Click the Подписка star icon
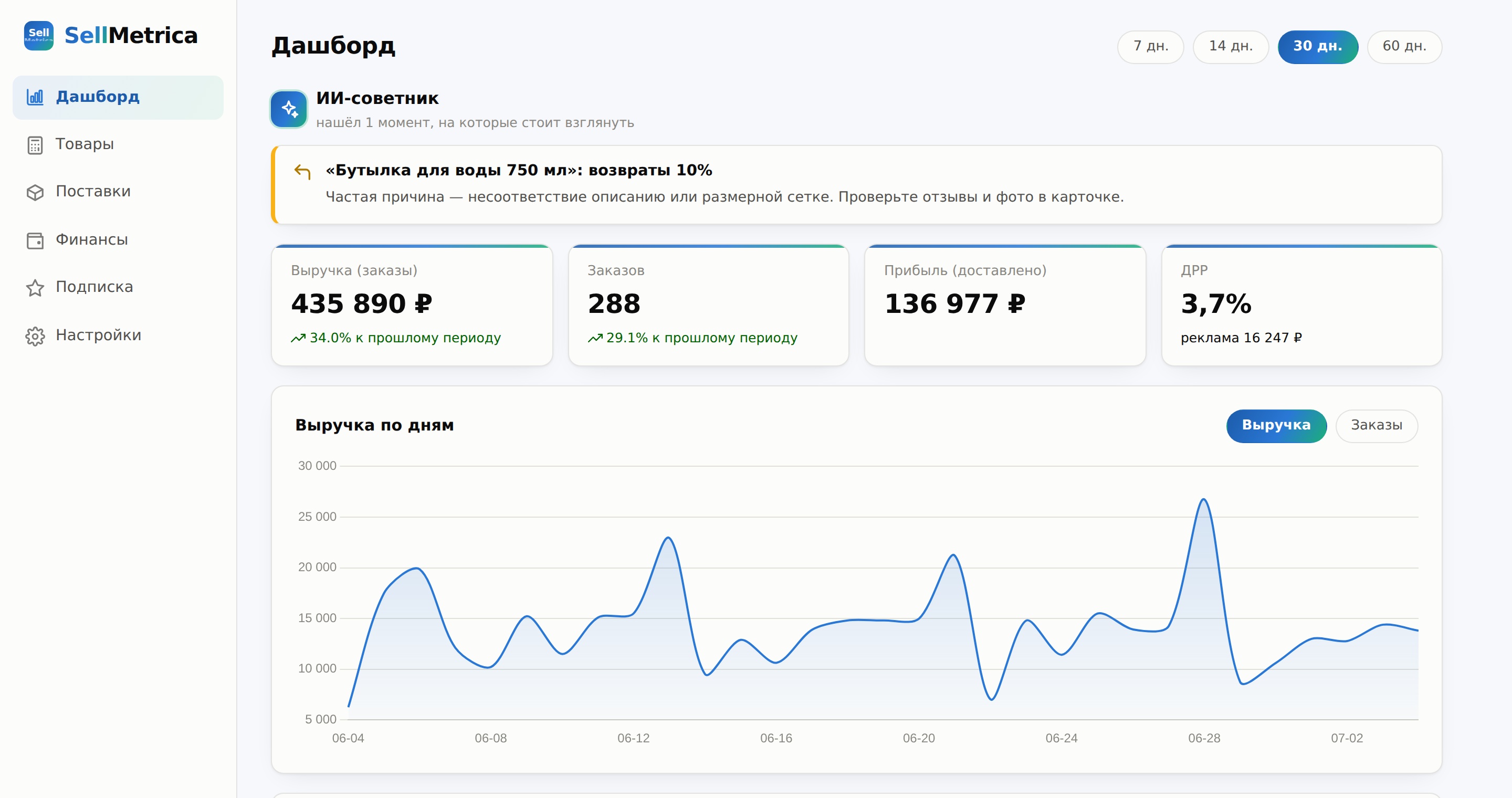 tap(35, 288)
